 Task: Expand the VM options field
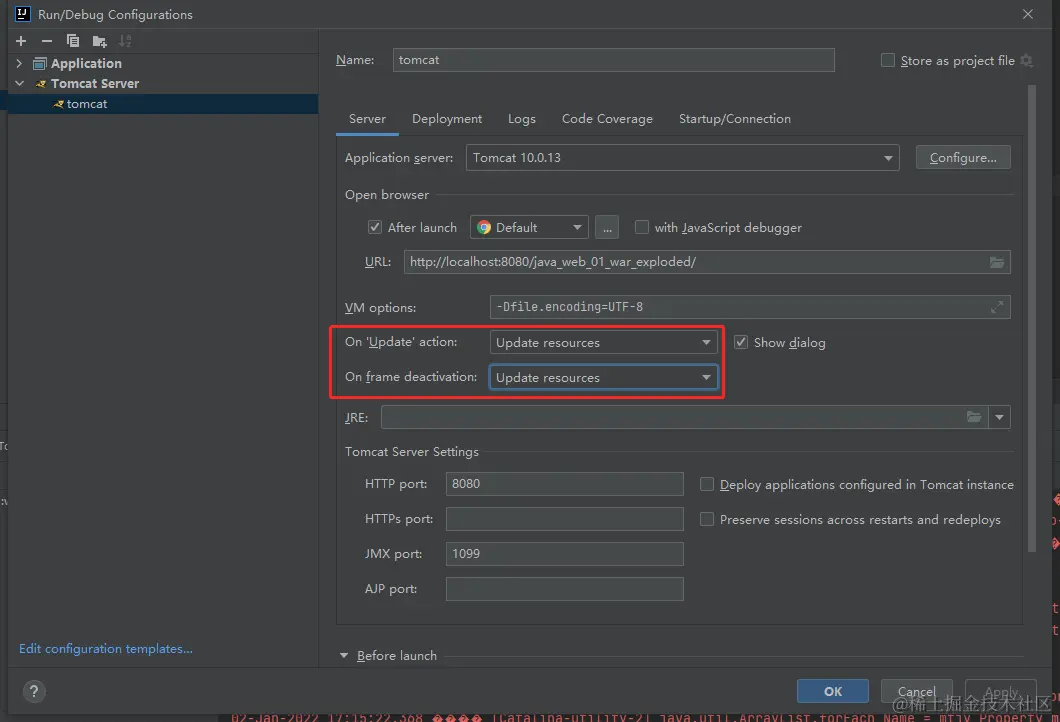point(996,307)
